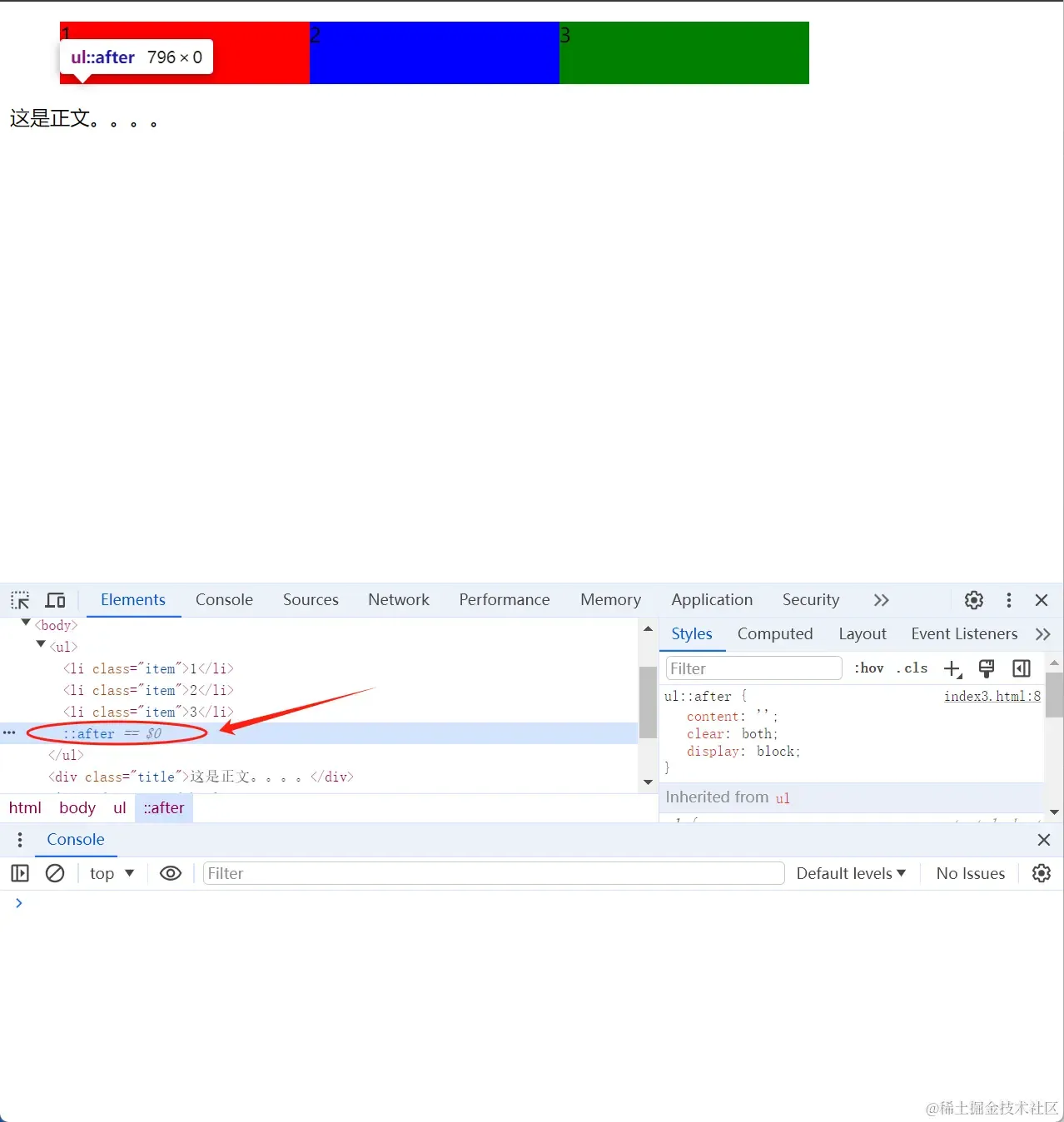Switch to the Network tab
Viewport: 1064px width, 1122px height.
point(399,600)
